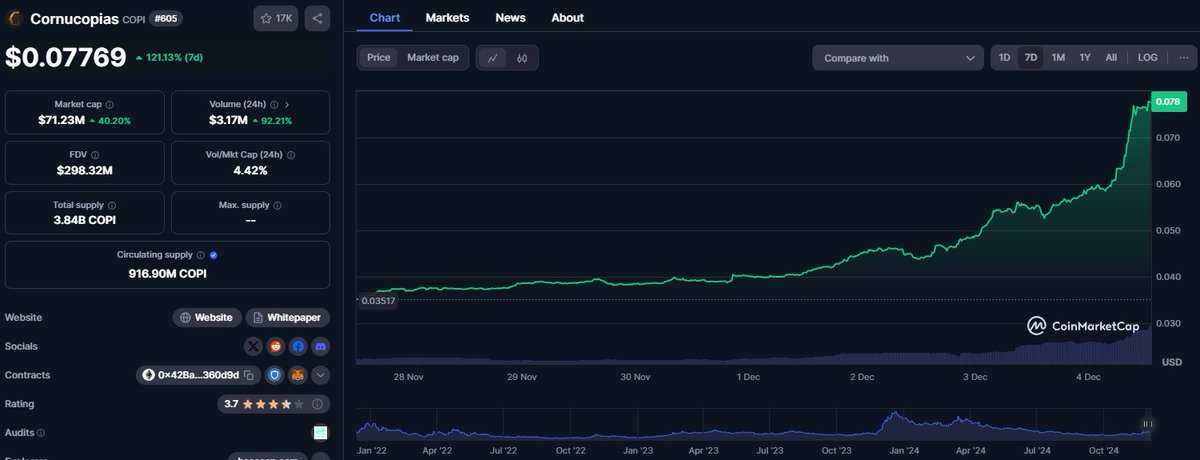
Task: Click the 916.90M COPI circulating supply
Action: point(168,272)
